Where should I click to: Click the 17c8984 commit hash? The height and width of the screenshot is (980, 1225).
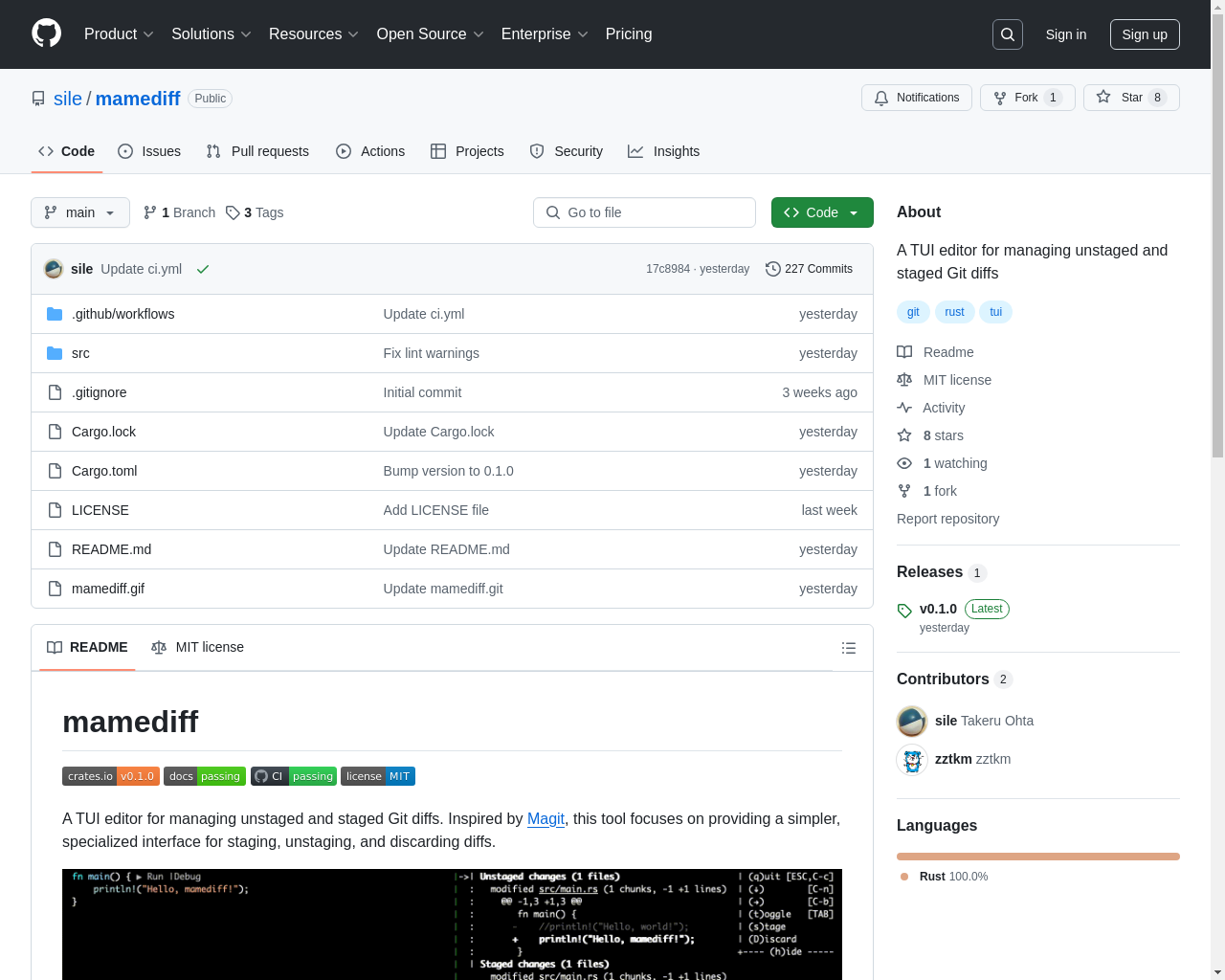[x=668, y=269]
